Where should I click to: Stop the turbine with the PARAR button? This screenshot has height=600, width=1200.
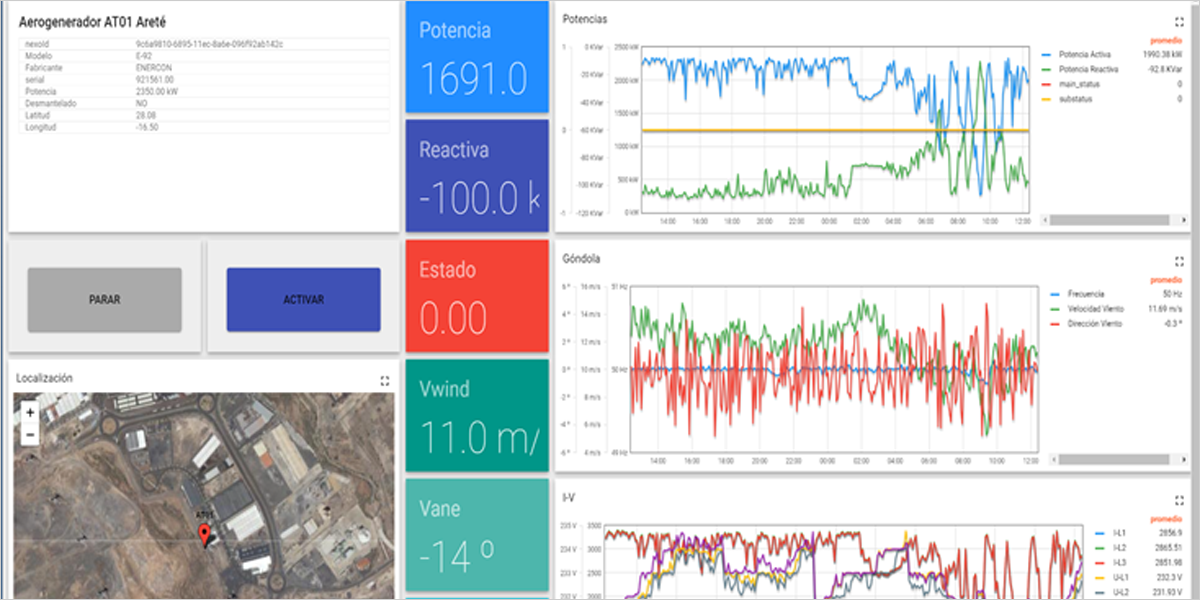105,299
